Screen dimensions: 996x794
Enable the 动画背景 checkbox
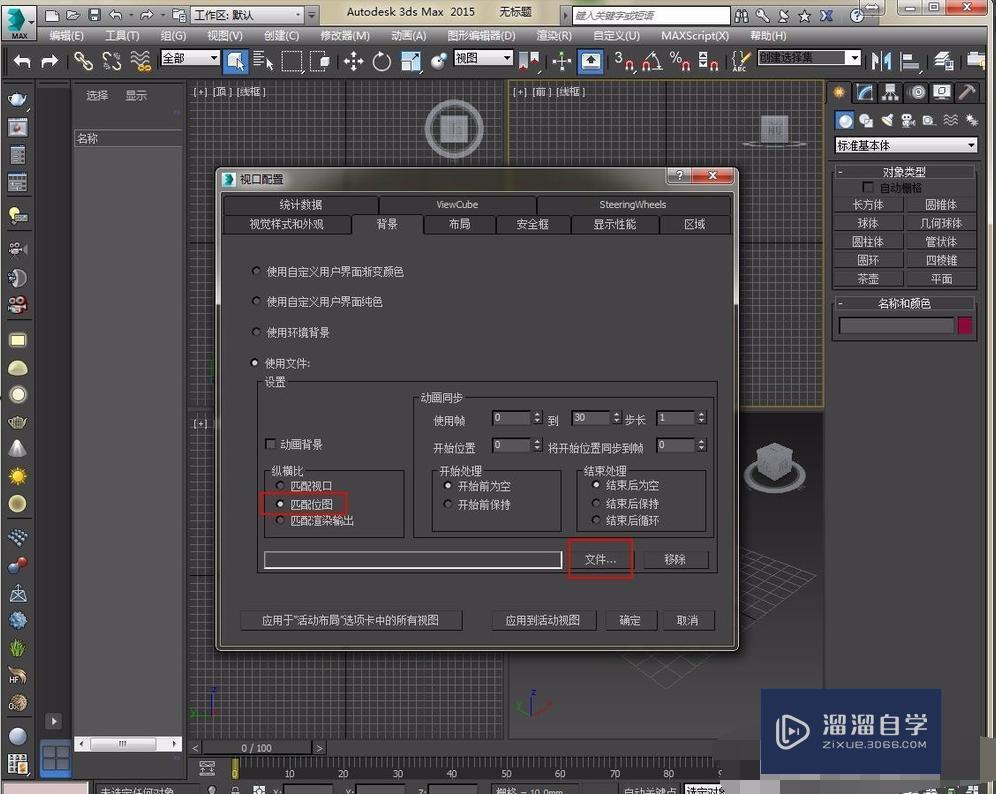tap(270, 444)
